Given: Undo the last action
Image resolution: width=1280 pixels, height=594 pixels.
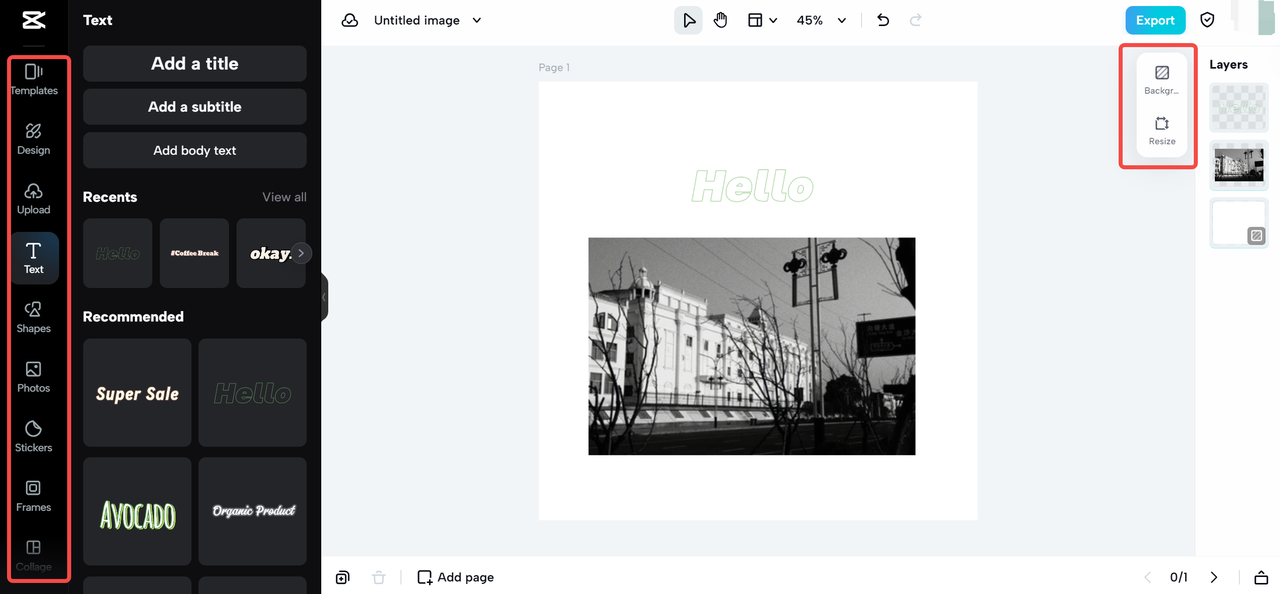Looking at the screenshot, I should pyautogui.click(x=883, y=20).
